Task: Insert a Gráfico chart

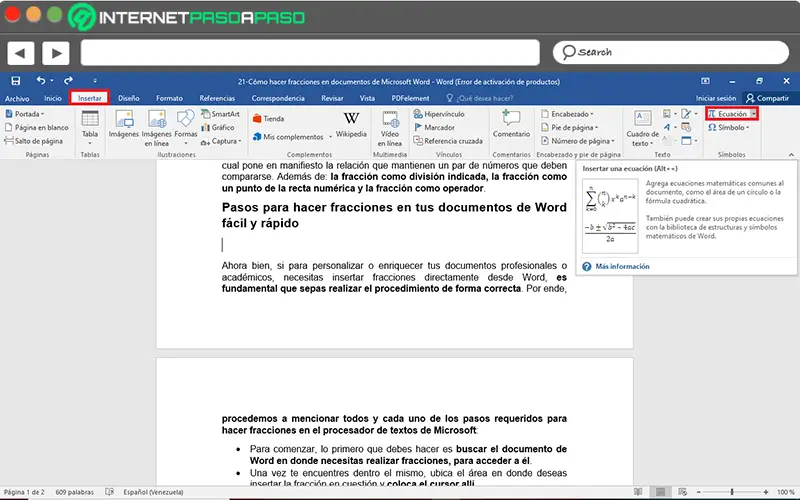Action: point(218,128)
